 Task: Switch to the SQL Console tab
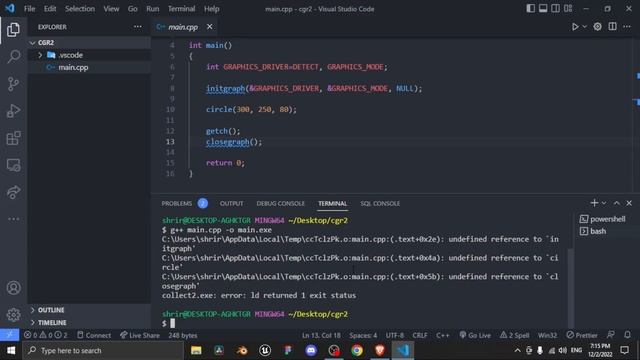pos(380,203)
